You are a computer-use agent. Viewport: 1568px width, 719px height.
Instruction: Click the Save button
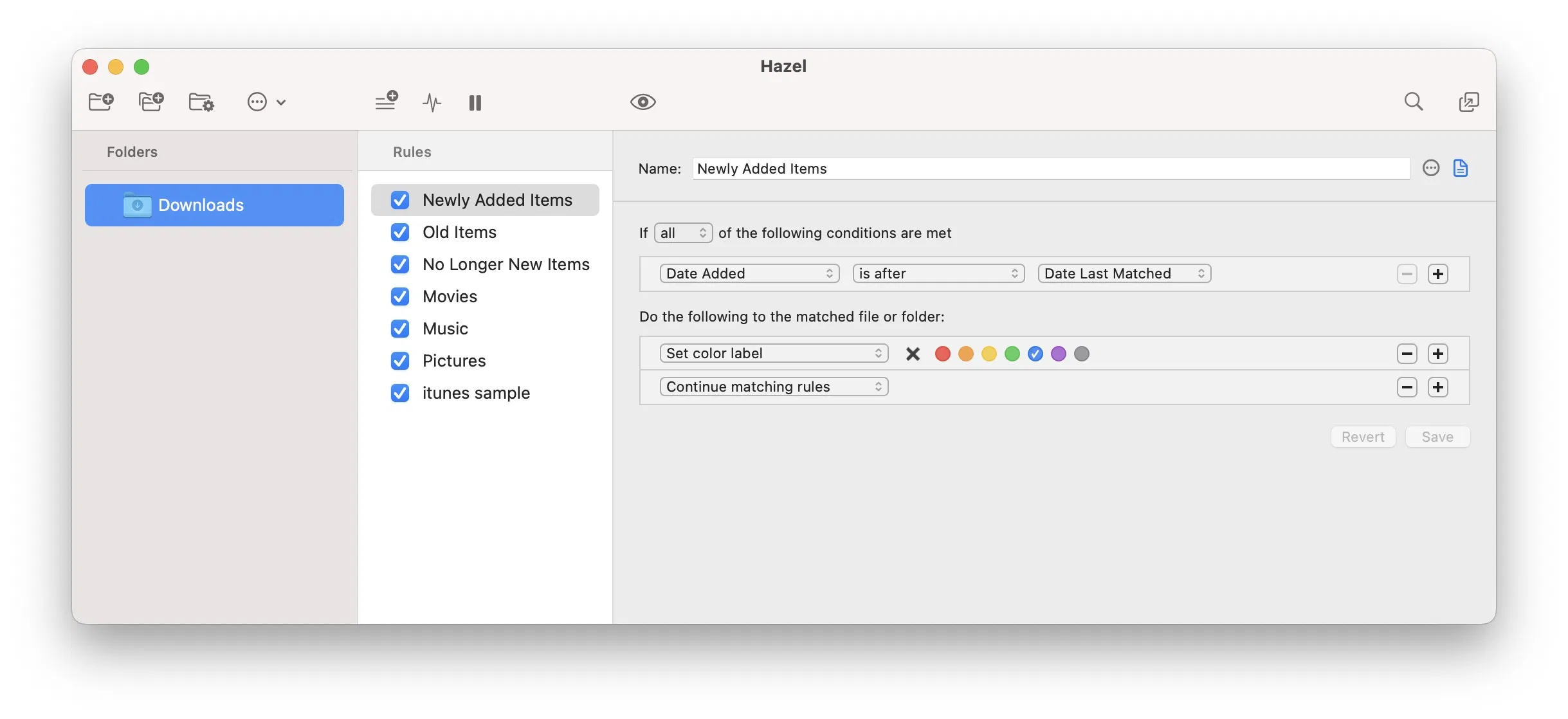[x=1437, y=437]
